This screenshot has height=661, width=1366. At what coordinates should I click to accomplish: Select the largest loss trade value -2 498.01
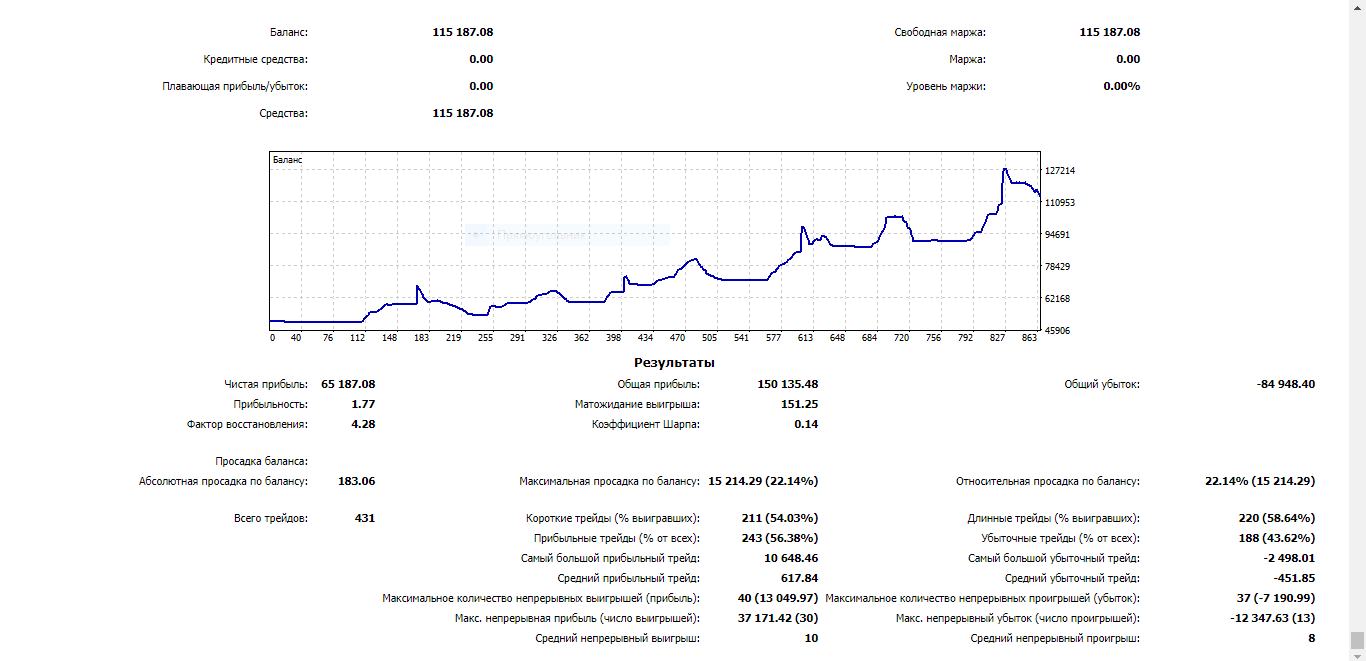point(1289,558)
